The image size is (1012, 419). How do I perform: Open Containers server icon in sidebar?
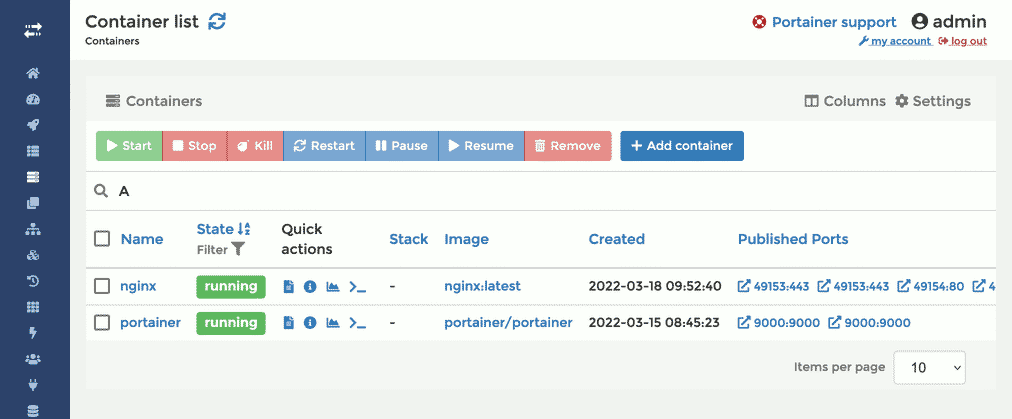33,177
